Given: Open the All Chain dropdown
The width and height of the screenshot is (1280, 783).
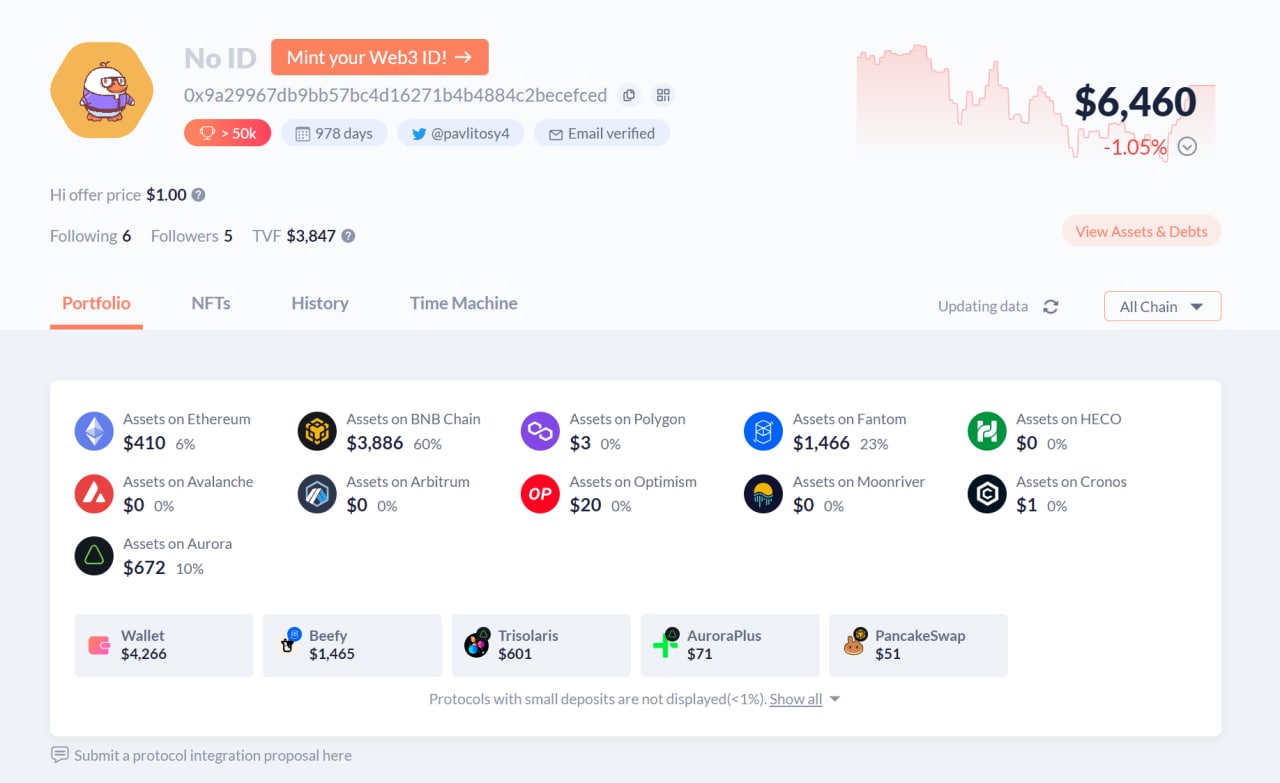Looking at the screenshot, I should pos(1162,307).
